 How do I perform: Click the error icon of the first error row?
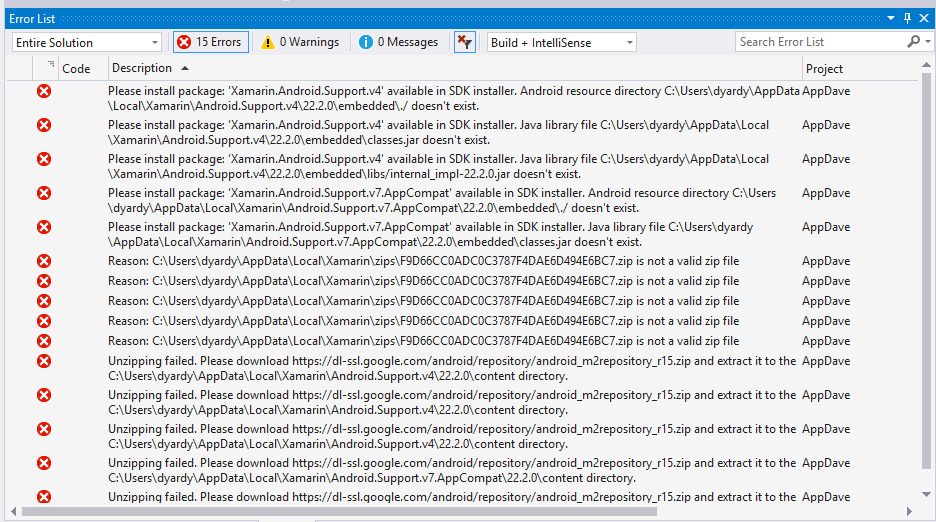[x=44, y=91]
